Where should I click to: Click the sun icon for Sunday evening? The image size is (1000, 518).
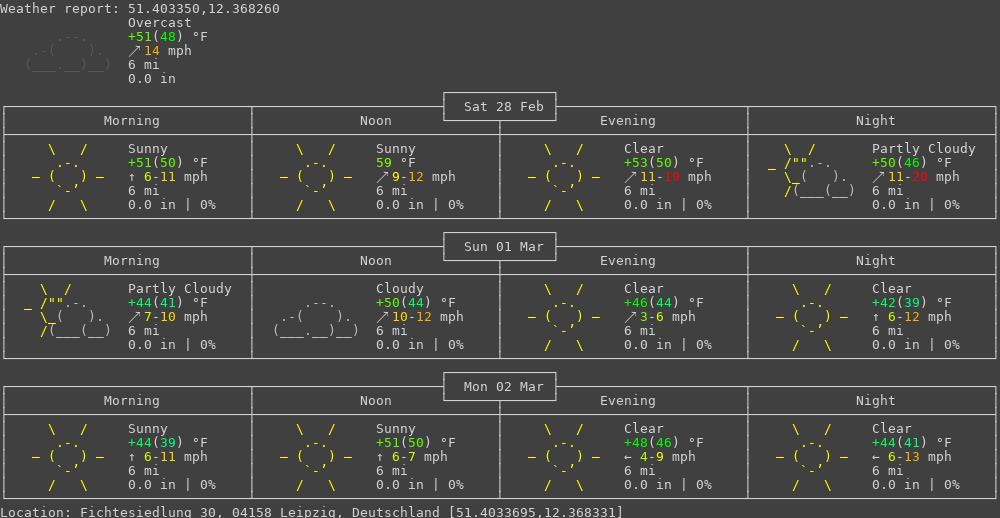564,317
